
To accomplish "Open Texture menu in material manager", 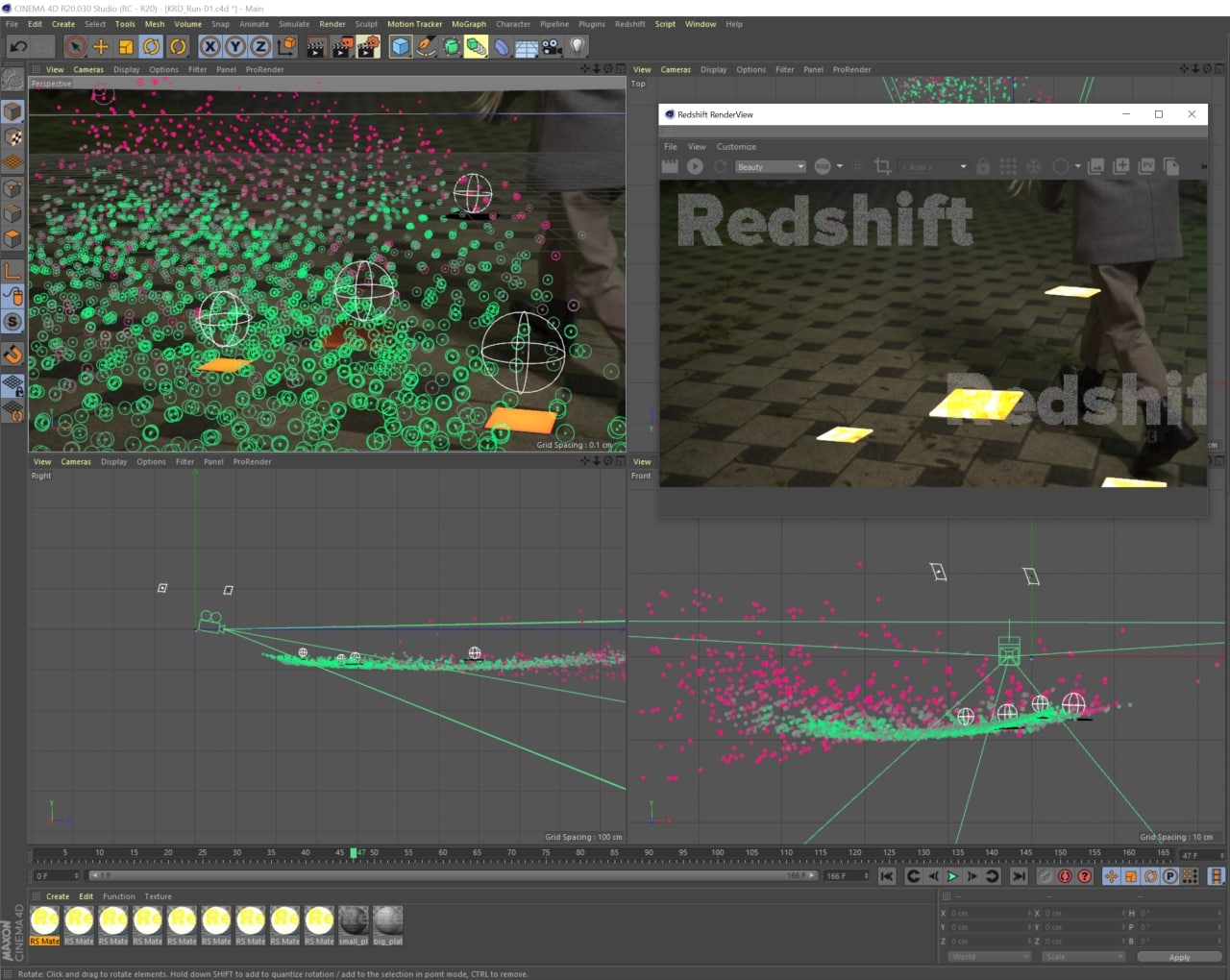I will click(x=158, y=896).
